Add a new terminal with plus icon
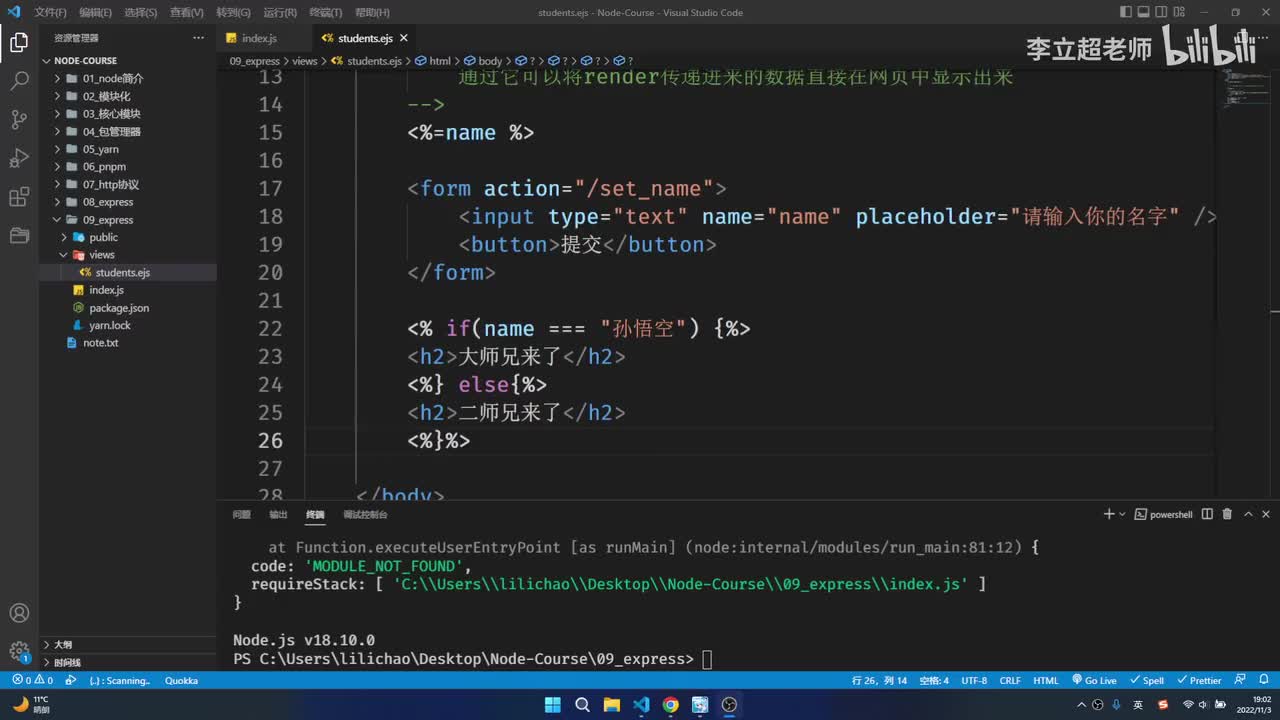The width and height of the screenshot is (1280, 720). pyautogui.click(x=1108, y=514)
